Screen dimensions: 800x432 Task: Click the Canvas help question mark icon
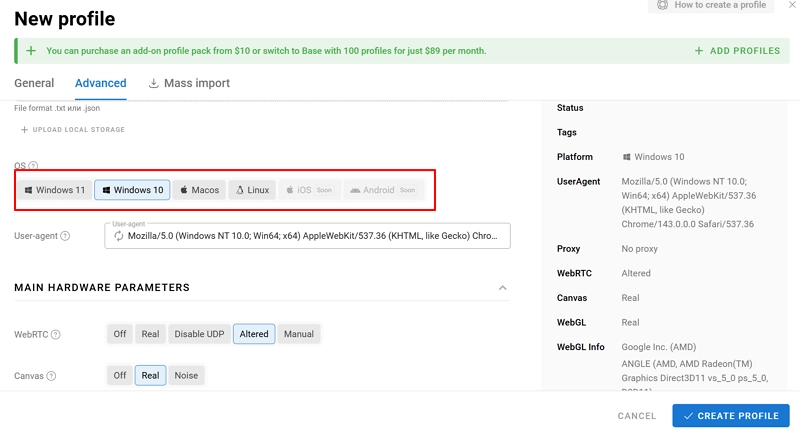[51, 376]
